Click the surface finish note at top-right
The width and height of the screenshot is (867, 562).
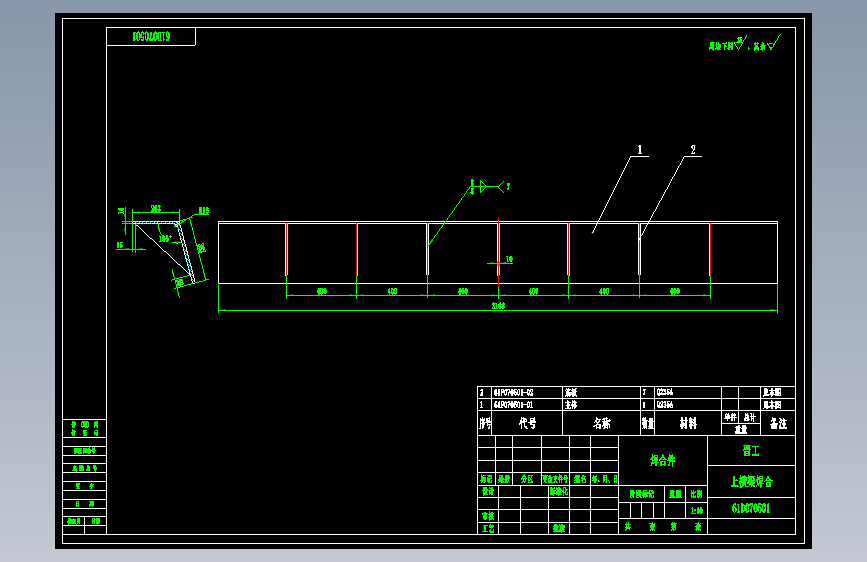(745, 44)
